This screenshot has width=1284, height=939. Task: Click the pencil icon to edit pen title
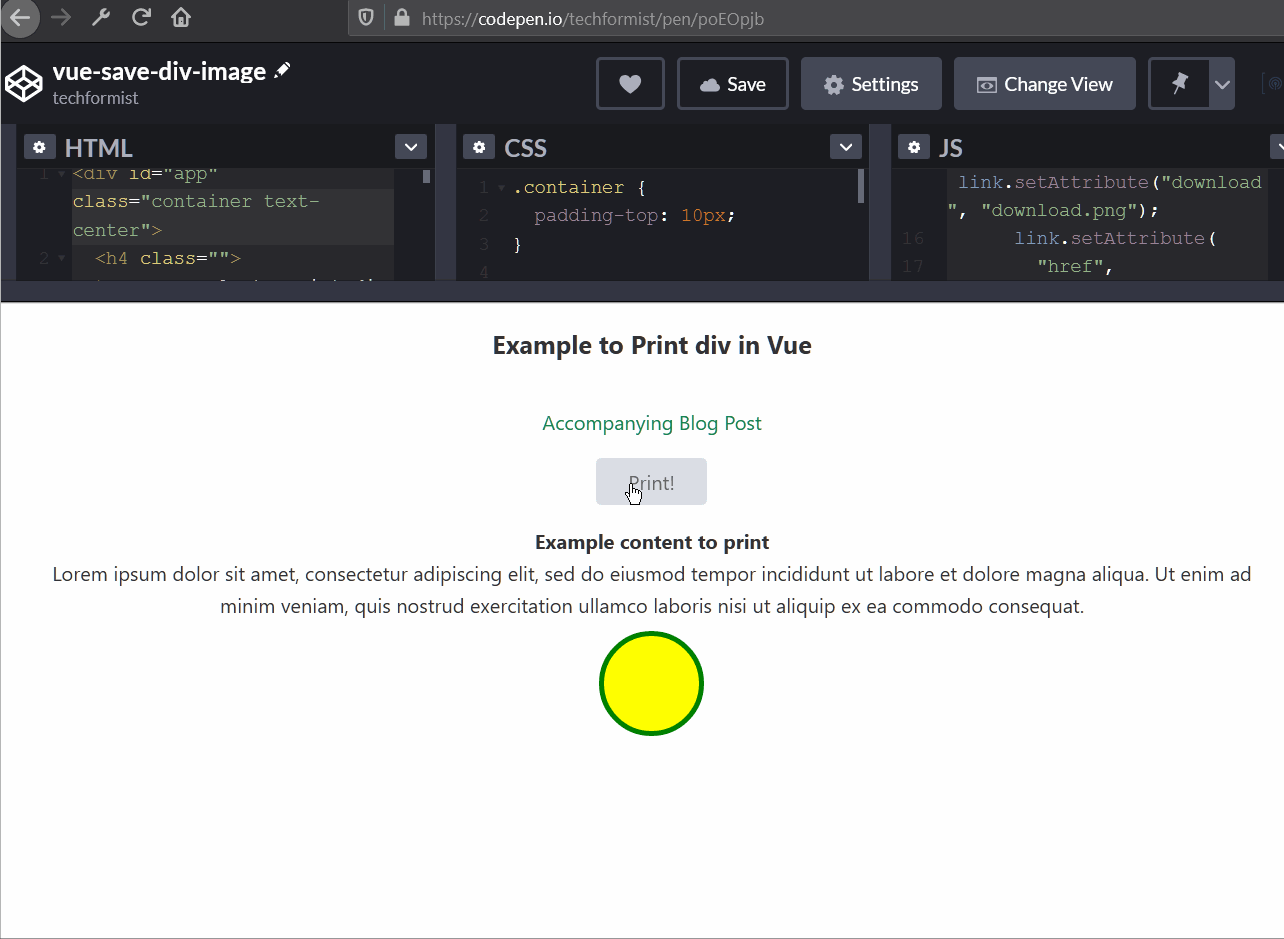(x=282, y=70)
